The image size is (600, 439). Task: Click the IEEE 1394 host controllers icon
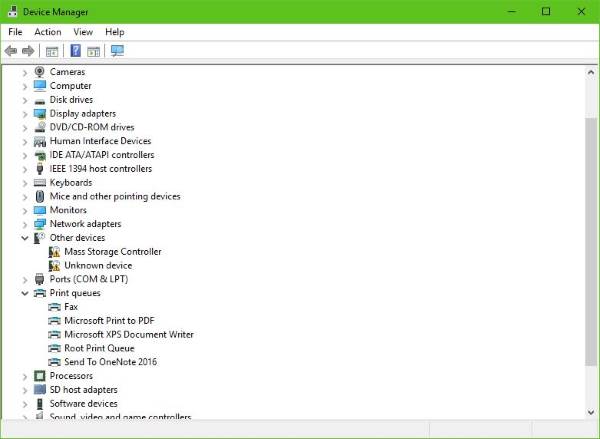(x=39, y=168)
